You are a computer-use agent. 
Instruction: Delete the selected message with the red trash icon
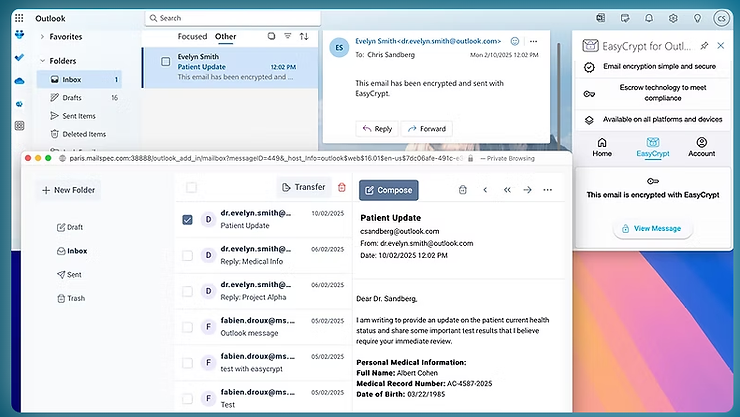[342, 187]
